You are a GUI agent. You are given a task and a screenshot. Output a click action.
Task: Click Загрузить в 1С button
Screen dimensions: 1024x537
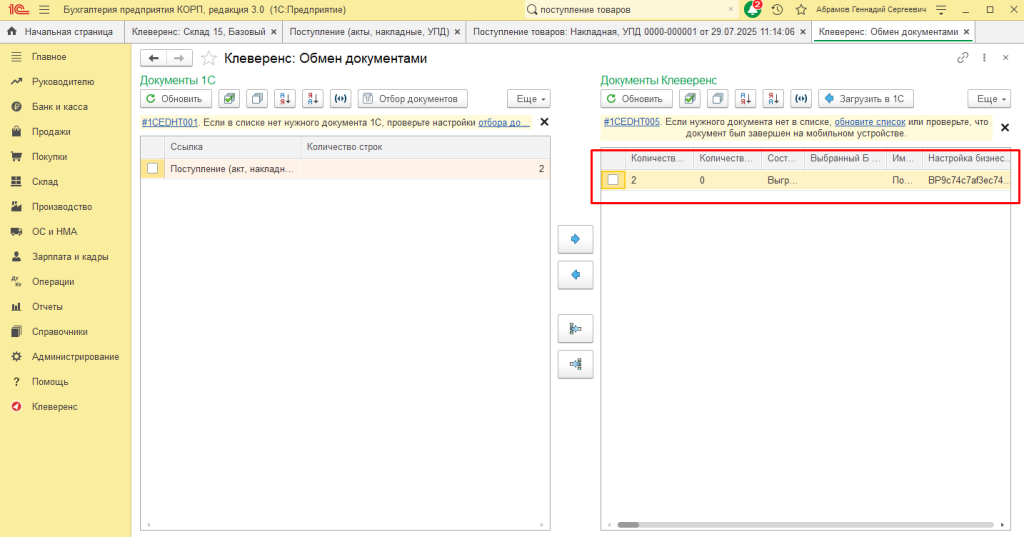click(866, 99)
